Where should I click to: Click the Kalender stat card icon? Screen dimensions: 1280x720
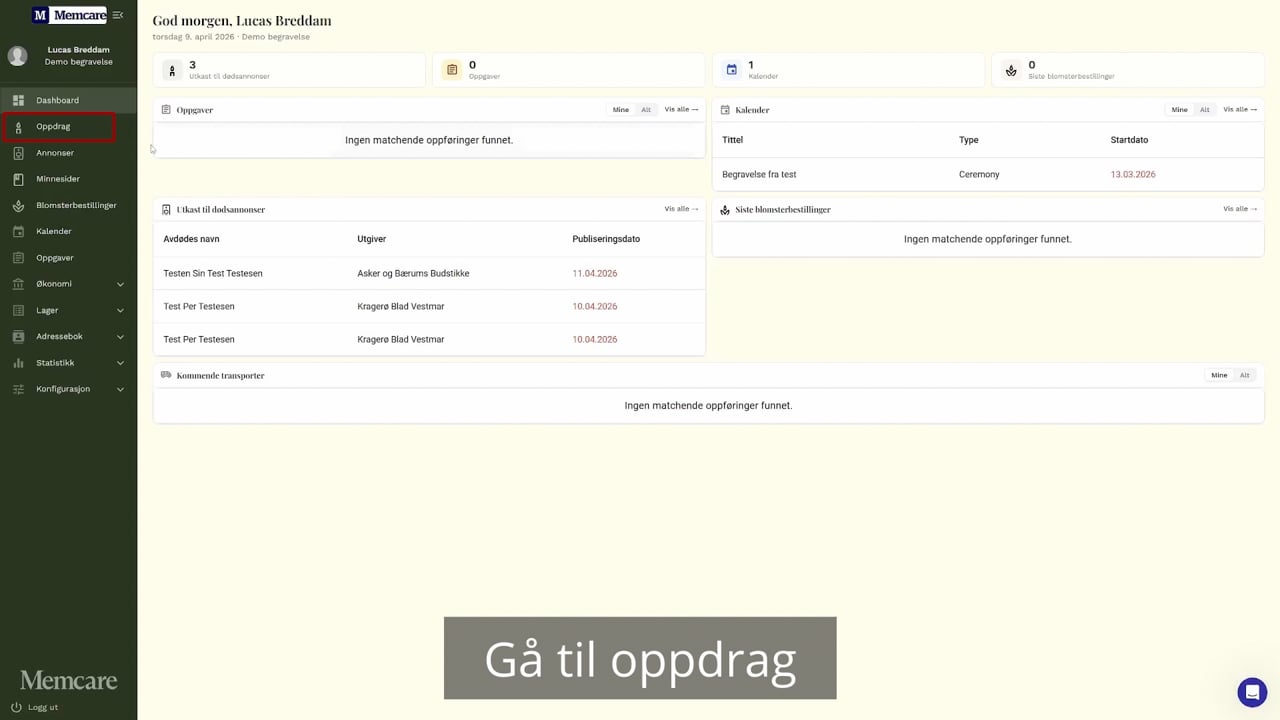[731, 70]
